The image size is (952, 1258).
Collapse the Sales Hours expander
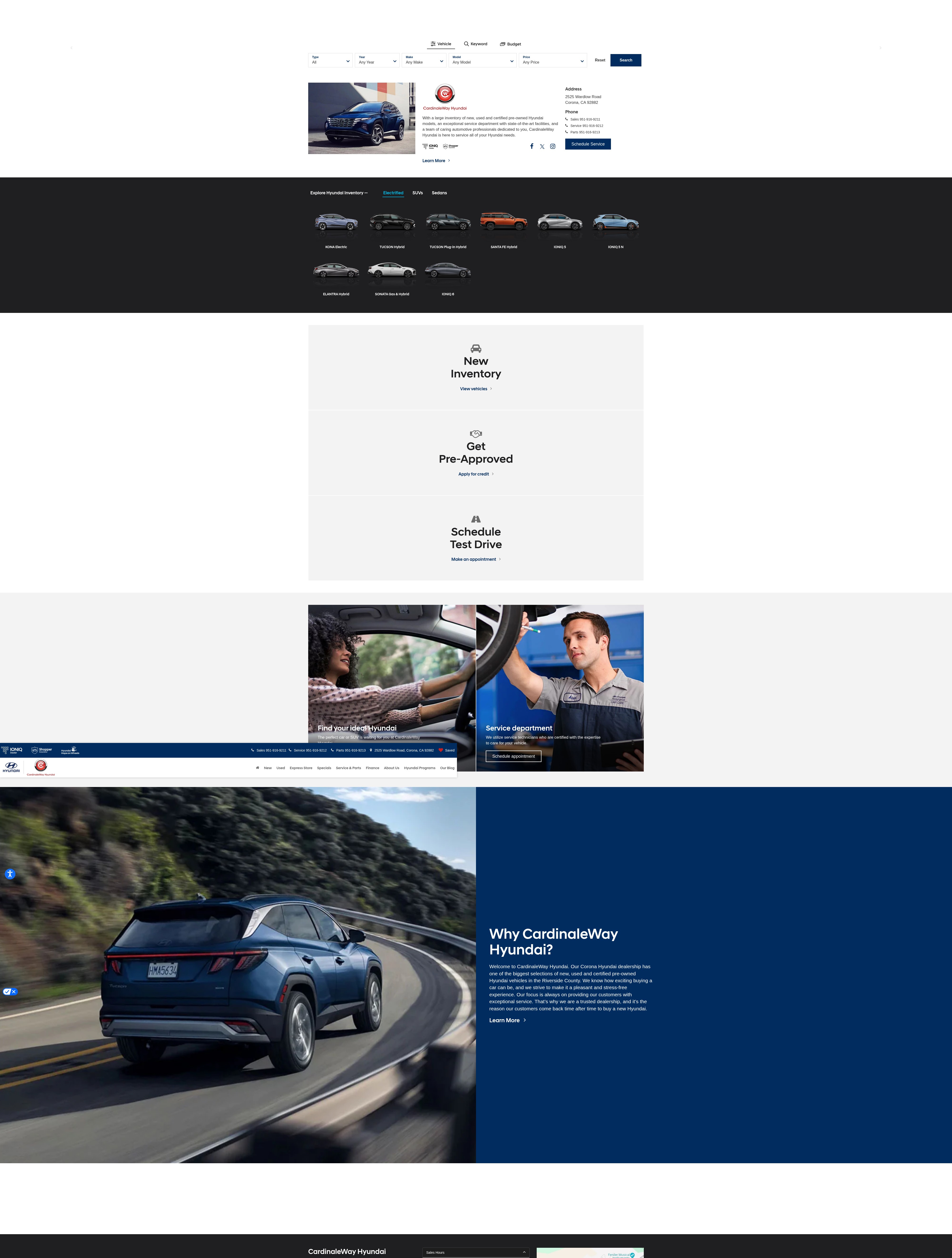(476, 1252)
